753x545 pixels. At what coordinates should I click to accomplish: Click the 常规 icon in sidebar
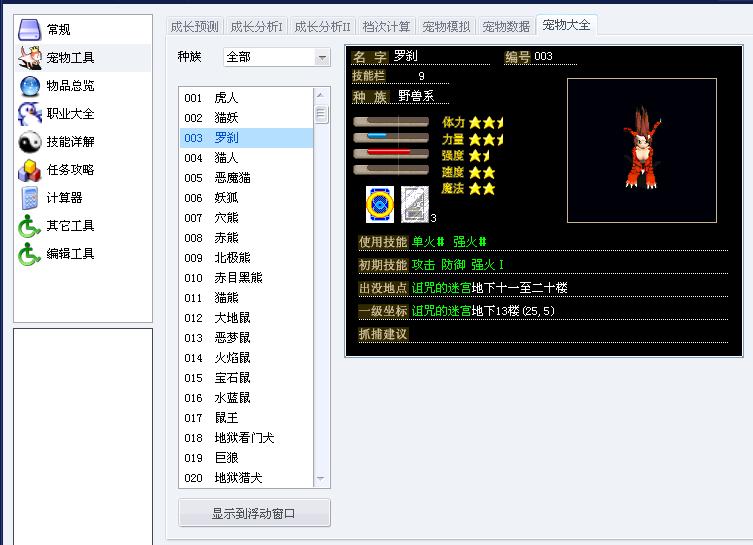pyautogui.click(x=30, y=30)
